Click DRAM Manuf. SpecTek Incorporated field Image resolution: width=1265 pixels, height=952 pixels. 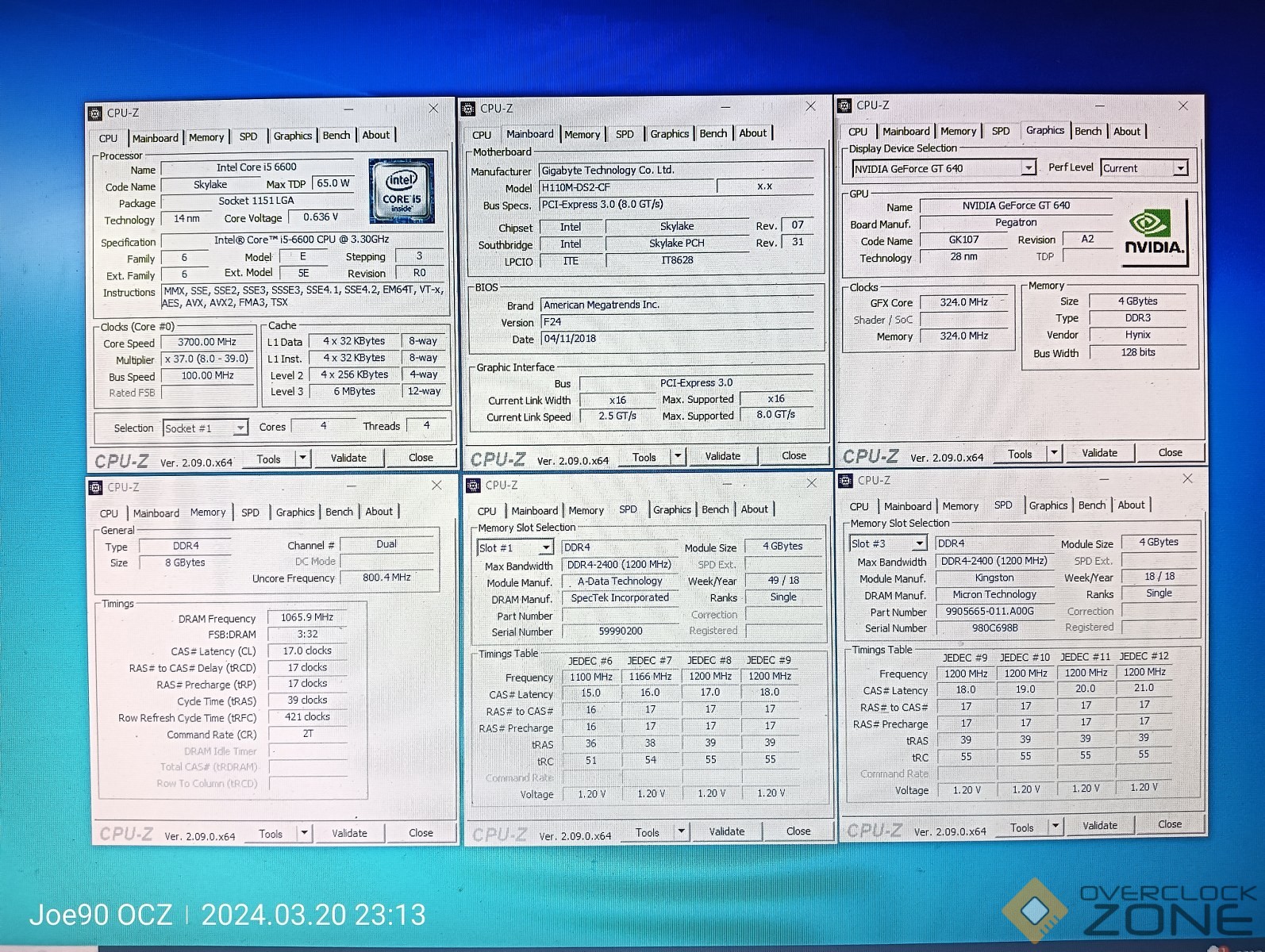click(x=620, y=598)
